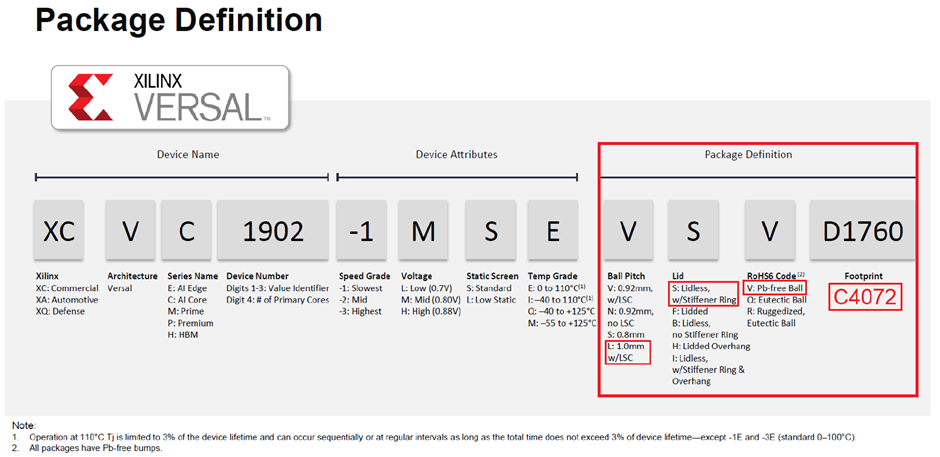Viewport: 940px width, 457px height.
Task: Click the red C4072 footprint label
Action: (868, 297)
